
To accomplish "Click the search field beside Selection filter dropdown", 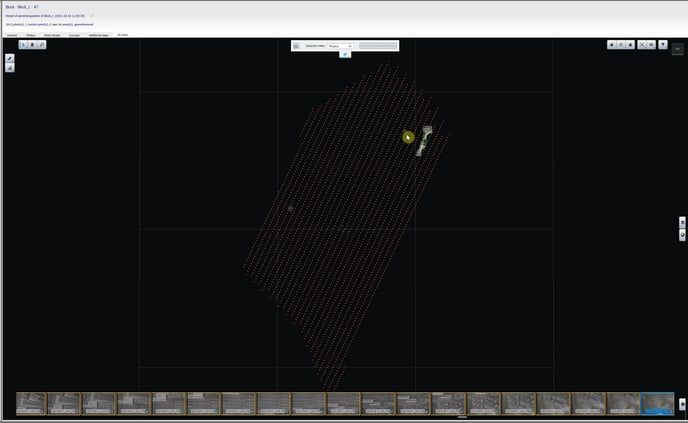I will click(378, 46).
